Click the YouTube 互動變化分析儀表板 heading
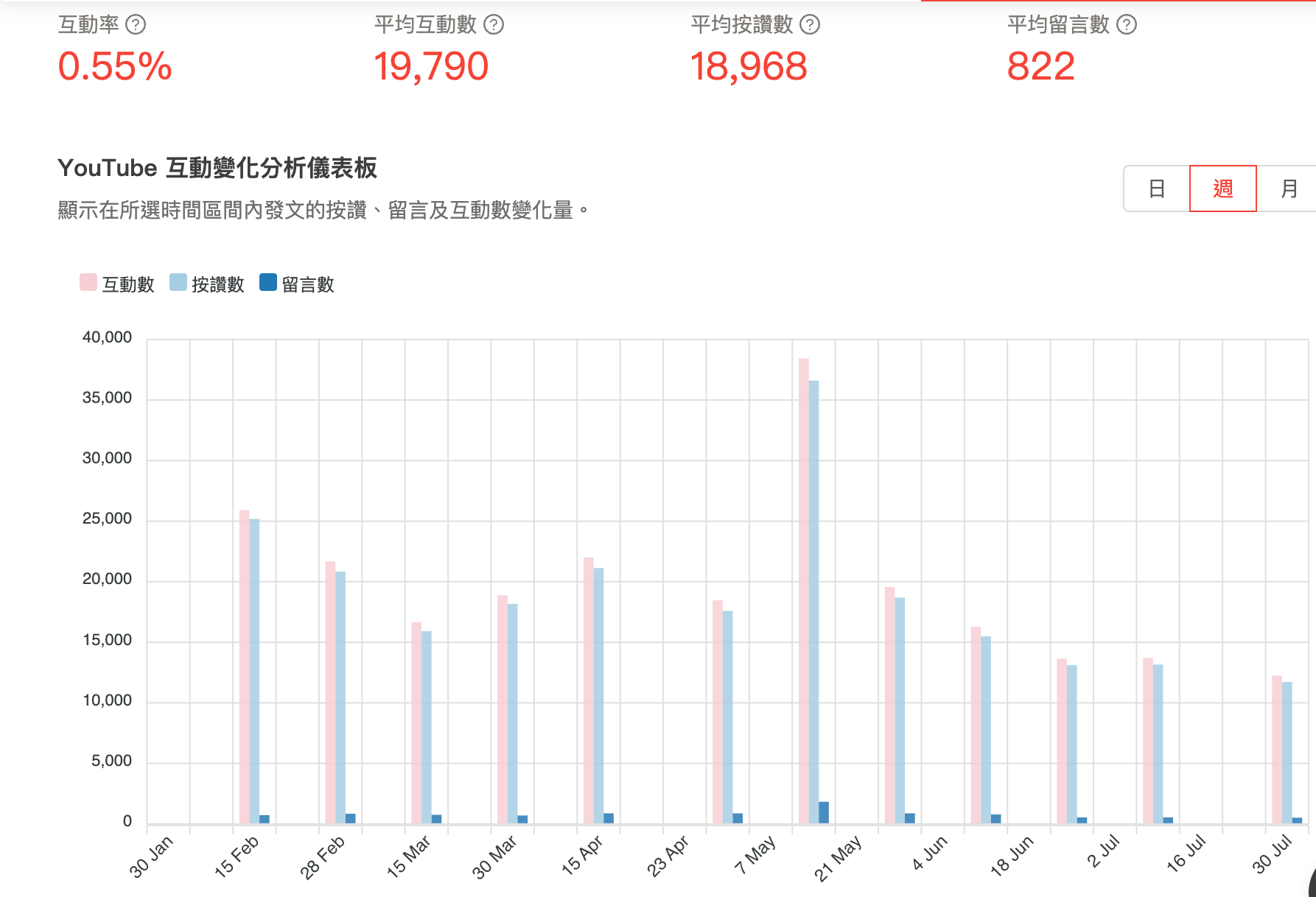 pyautogui.click(x=217, y=168)
